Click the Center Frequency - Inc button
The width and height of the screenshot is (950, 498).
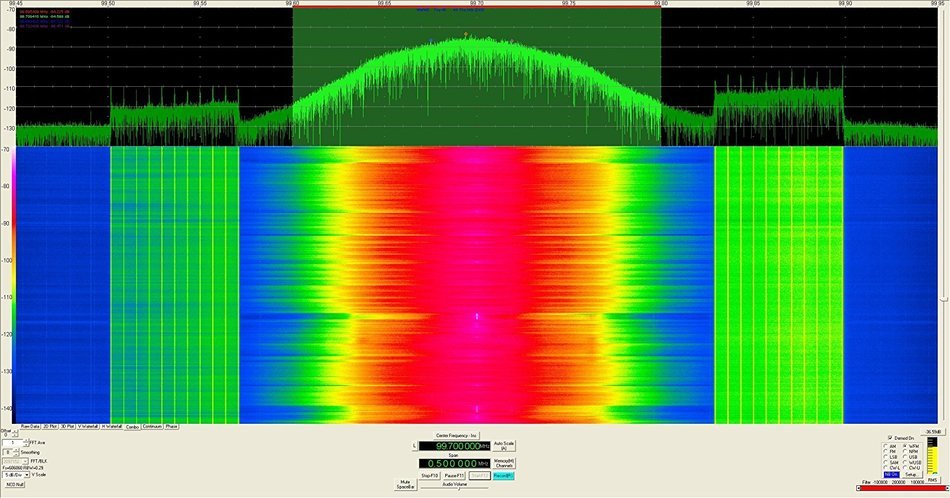pos(456,436)
